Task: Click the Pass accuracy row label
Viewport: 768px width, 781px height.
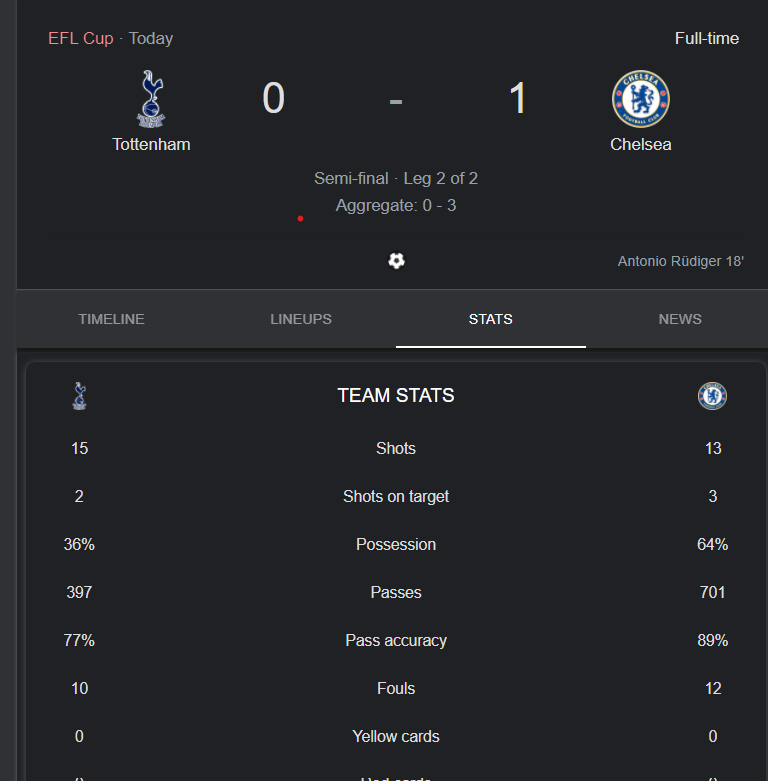Action: point(396,641)
